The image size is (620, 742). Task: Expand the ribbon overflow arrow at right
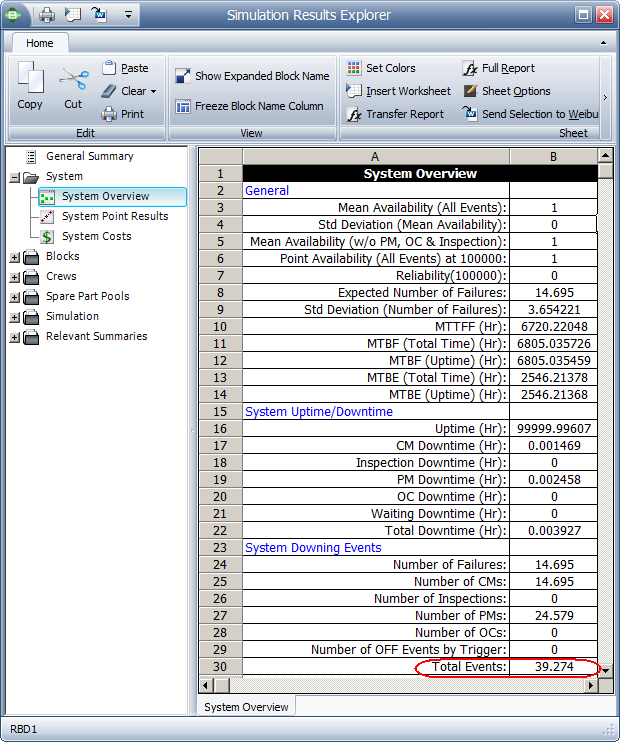coord(605,97)
